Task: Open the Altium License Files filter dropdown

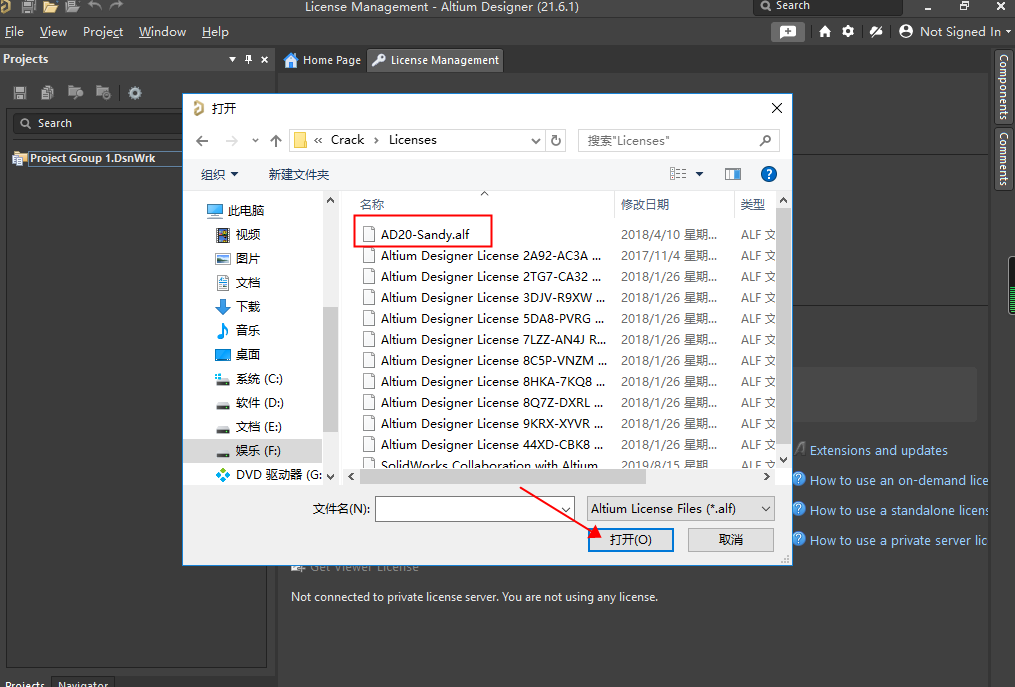Action: (680, 509)
